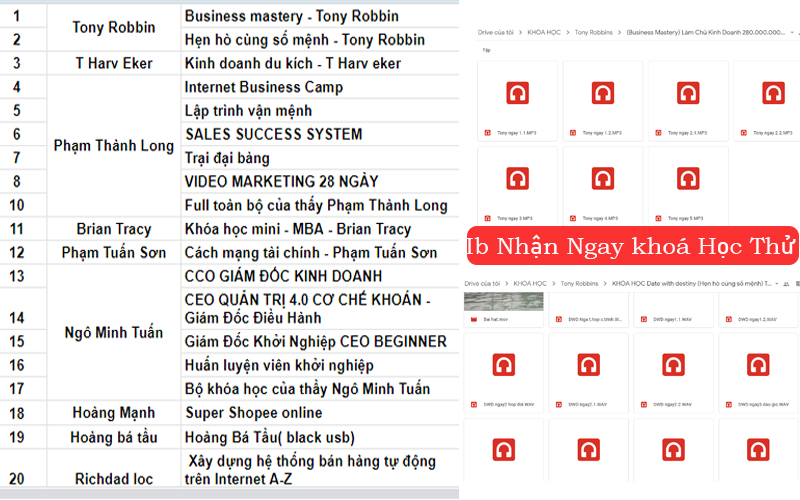The height and width of the screenshot is (500, 800).
Task: Select cell Kinh doanh du kích - T Harv eker
Action: point(320,63)
